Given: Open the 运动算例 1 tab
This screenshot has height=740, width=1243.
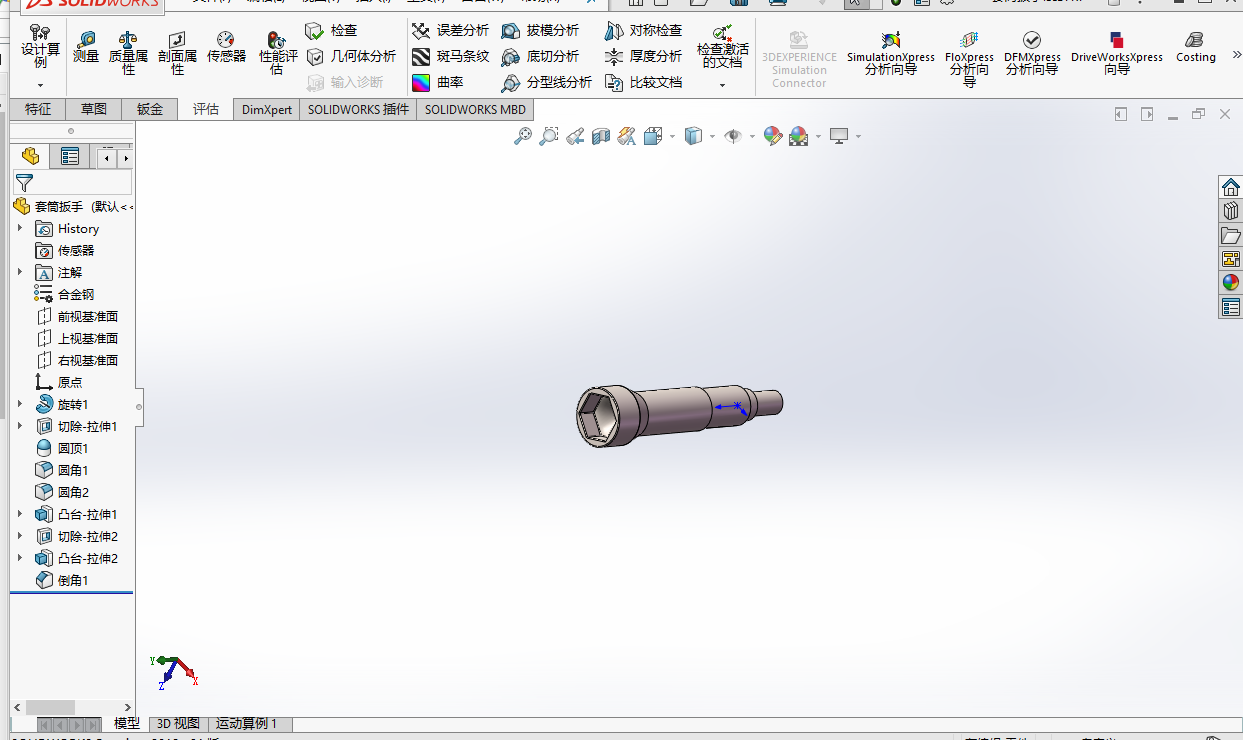Looking at the screenshot, I should coord(247,724).
